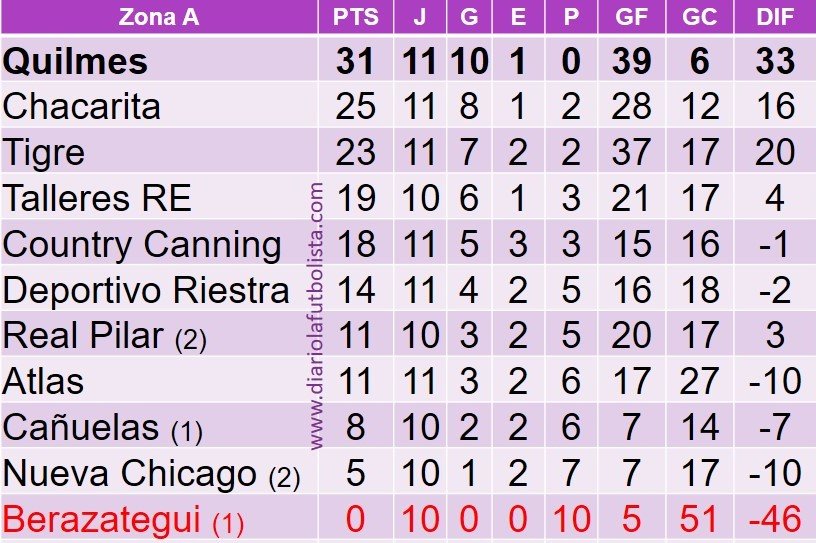Click the GF column header
816x543 pixels.
click(x=631, y=17)
